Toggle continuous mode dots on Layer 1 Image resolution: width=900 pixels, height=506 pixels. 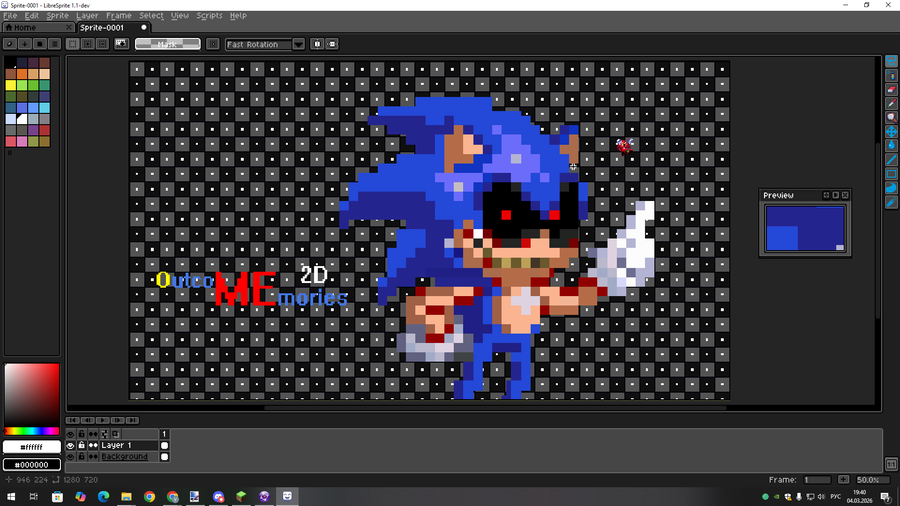[93, 445]
